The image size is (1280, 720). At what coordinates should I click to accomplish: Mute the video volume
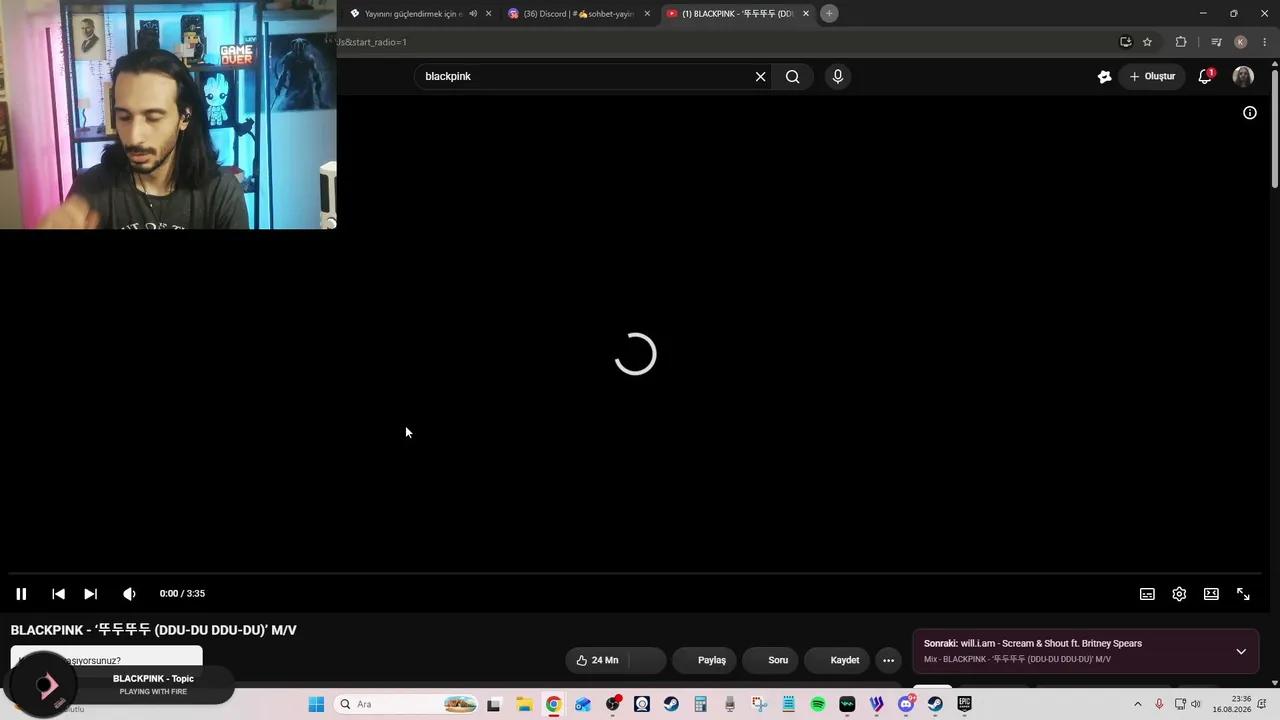click(129, 594)
